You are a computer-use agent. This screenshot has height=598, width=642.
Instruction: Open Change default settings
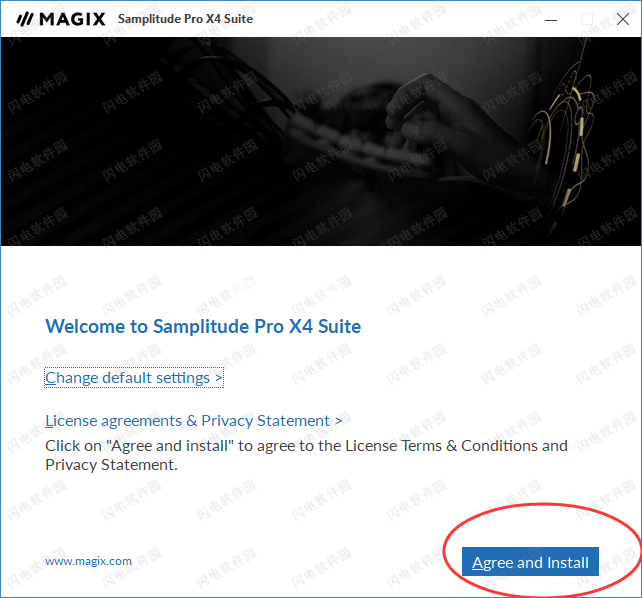pos(134,378)
